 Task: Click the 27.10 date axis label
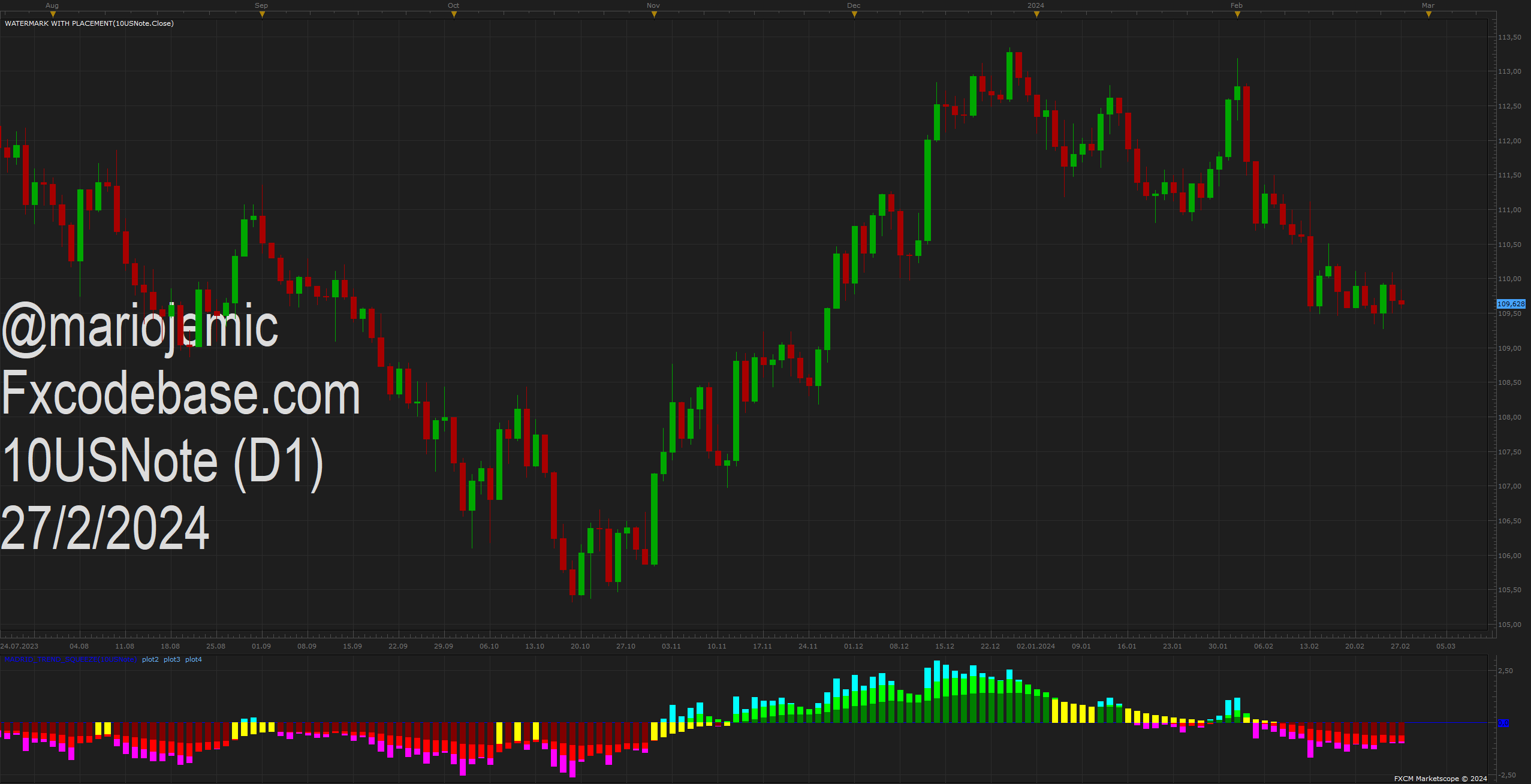point(626,646)
